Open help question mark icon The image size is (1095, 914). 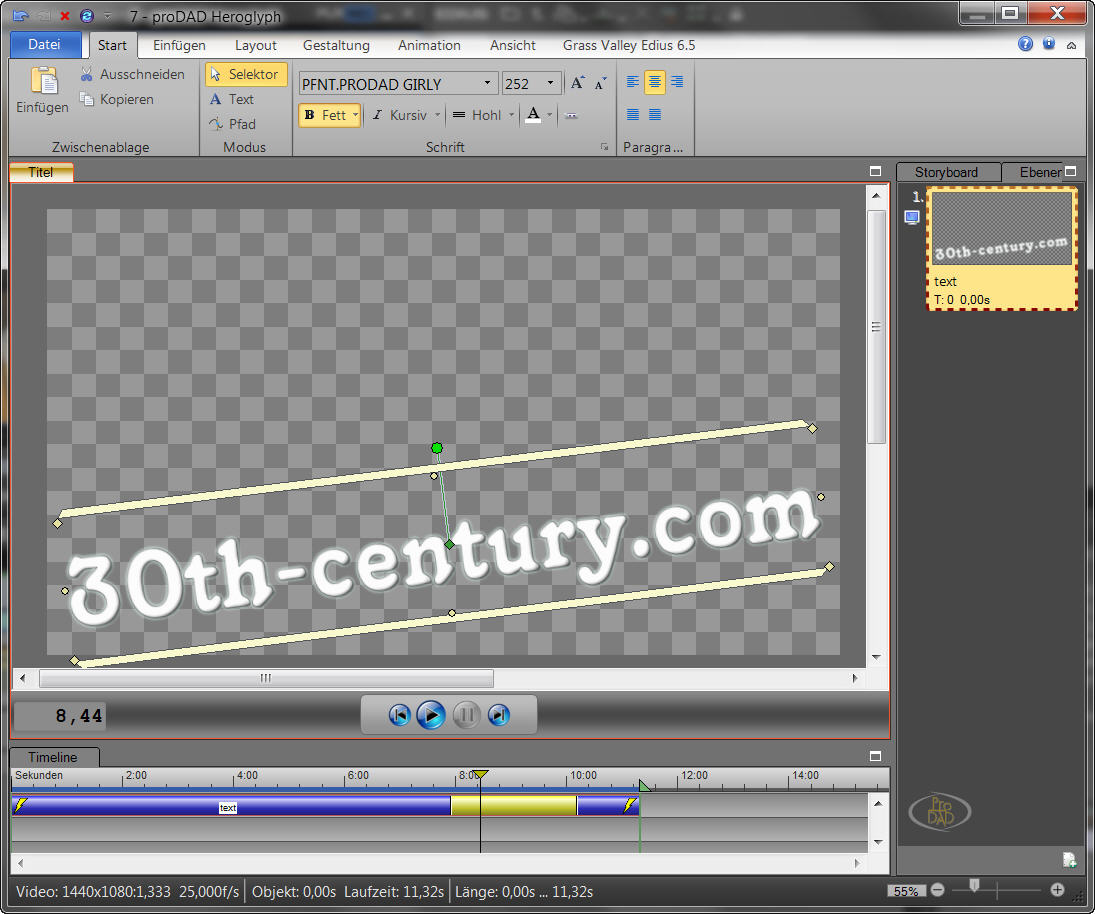click(x=1025, y=44)
